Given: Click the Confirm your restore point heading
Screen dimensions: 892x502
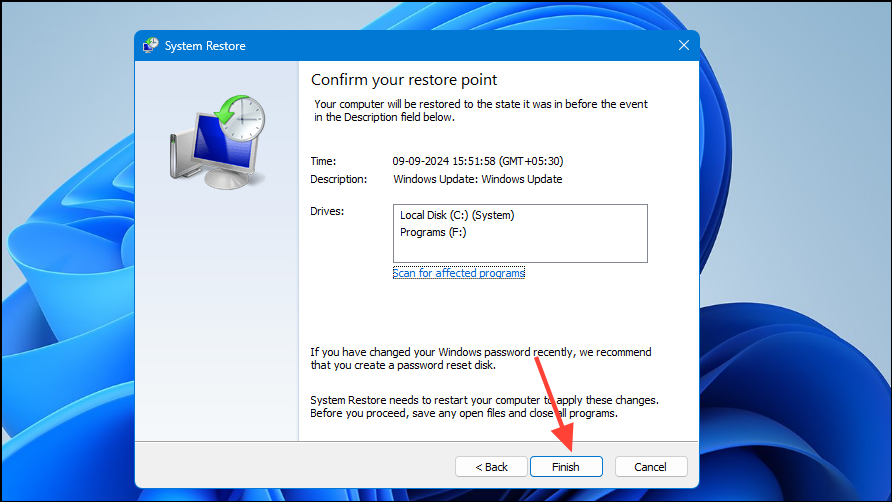Looking at the screenshot, I should pyautogui.click(x=404, y=80).
